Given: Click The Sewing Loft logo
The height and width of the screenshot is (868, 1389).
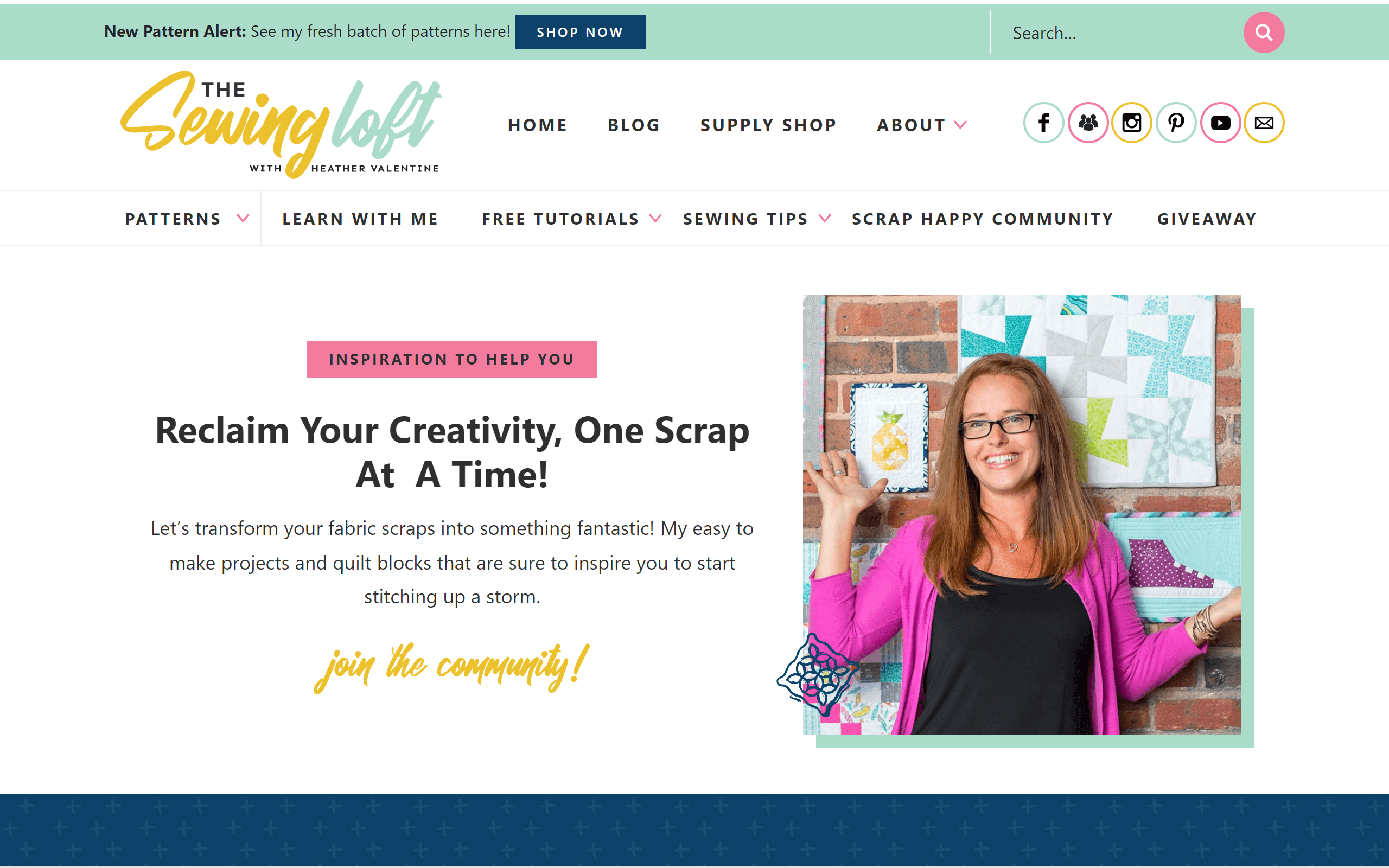Looking at the screenshot, I should (x=281, y=125).
